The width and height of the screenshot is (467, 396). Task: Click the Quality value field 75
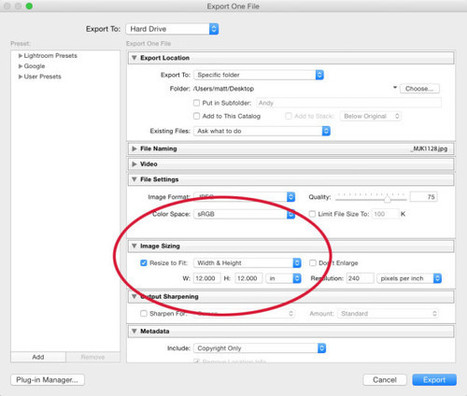[x=424, y=197]
